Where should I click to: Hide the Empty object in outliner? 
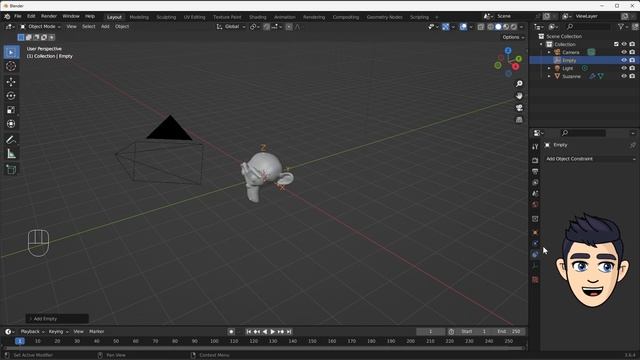(624, 60)
